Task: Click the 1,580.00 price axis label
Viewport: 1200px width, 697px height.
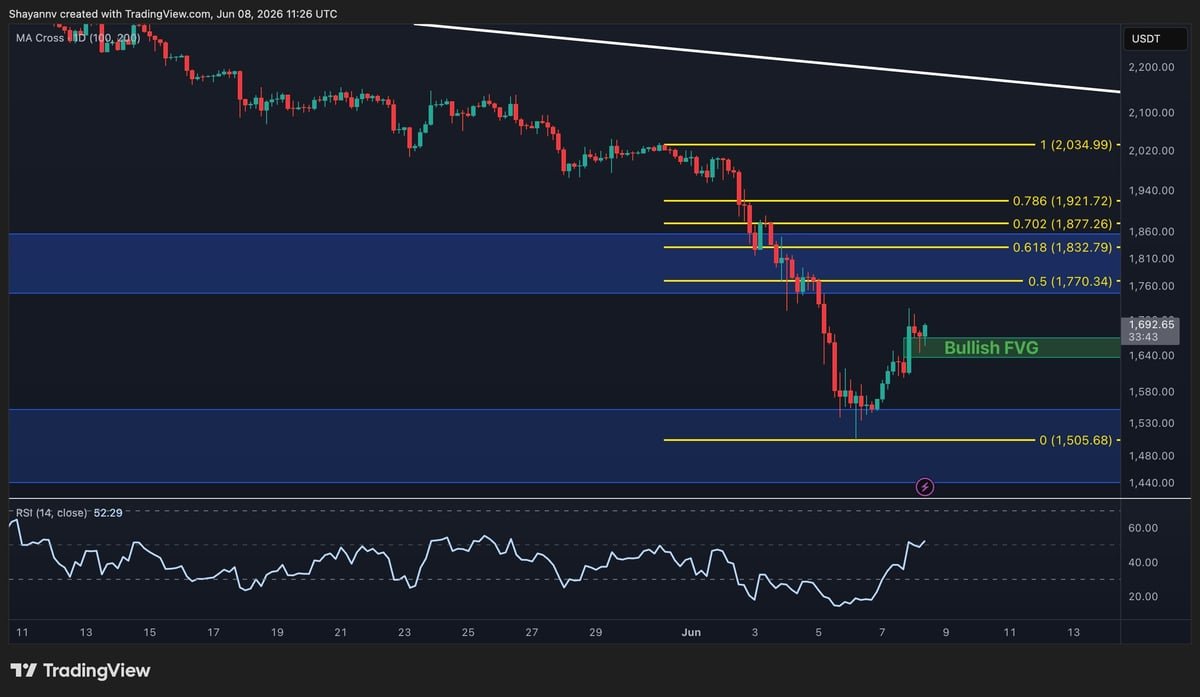Action: [1151, 391]
